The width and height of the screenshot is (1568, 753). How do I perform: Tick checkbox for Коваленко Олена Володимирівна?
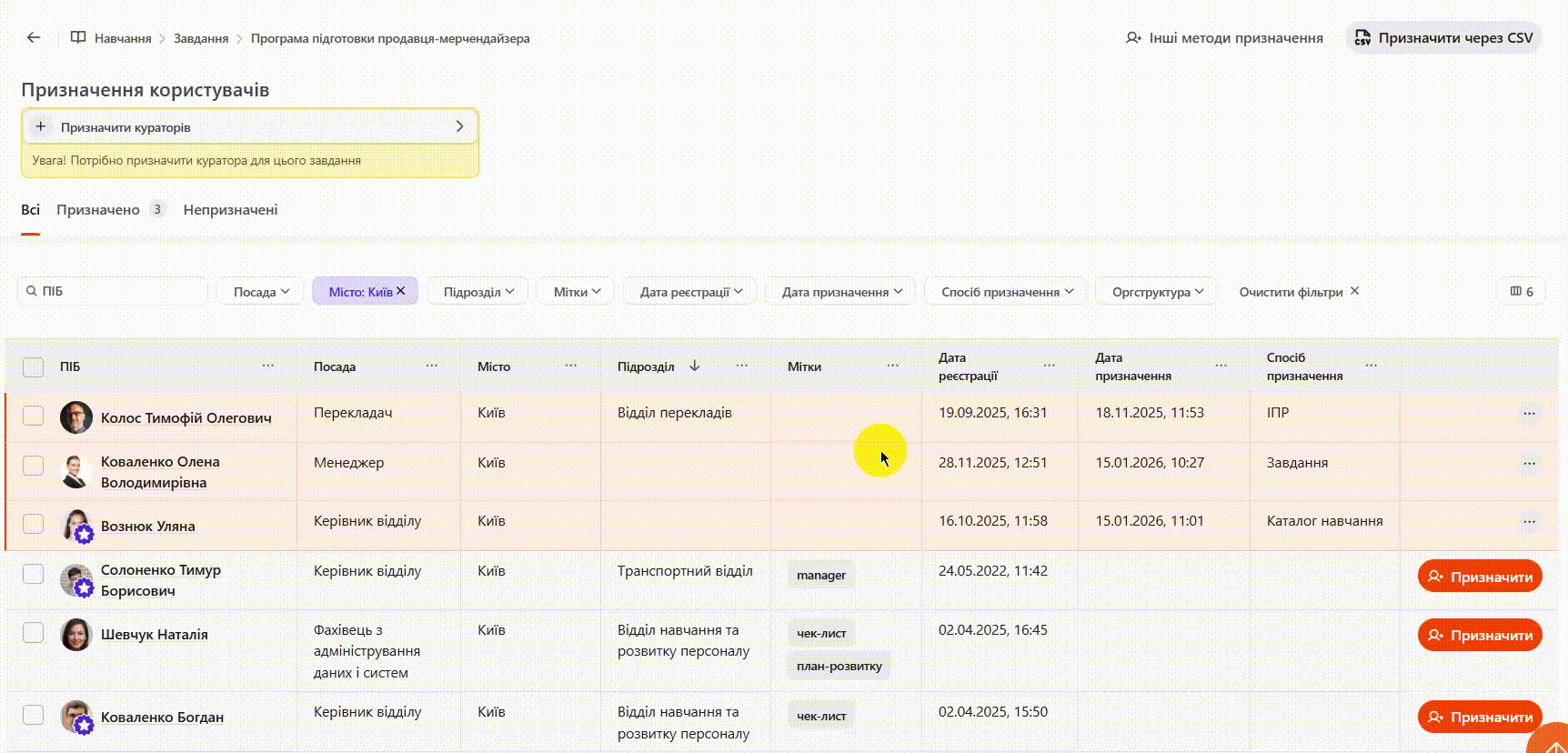34,466
